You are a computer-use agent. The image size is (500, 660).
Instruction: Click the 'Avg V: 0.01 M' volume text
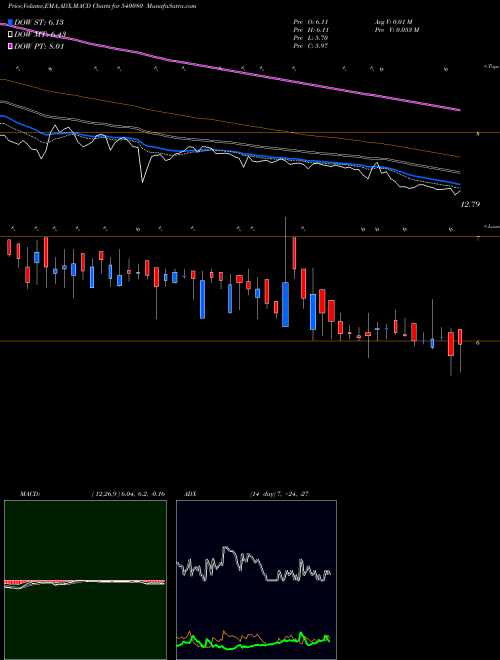coord(392,22)
